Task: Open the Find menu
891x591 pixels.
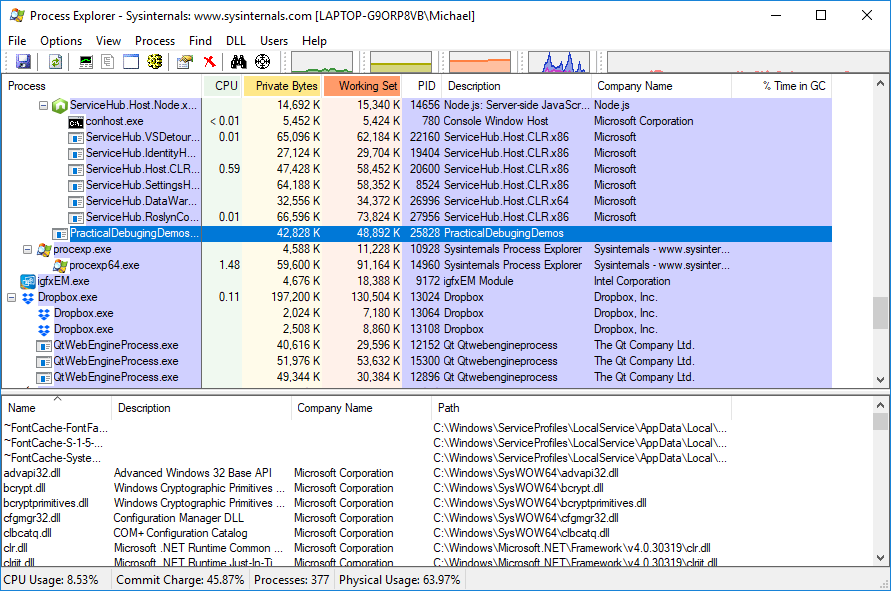Action: pyautogui.click(x=200, y=41)
